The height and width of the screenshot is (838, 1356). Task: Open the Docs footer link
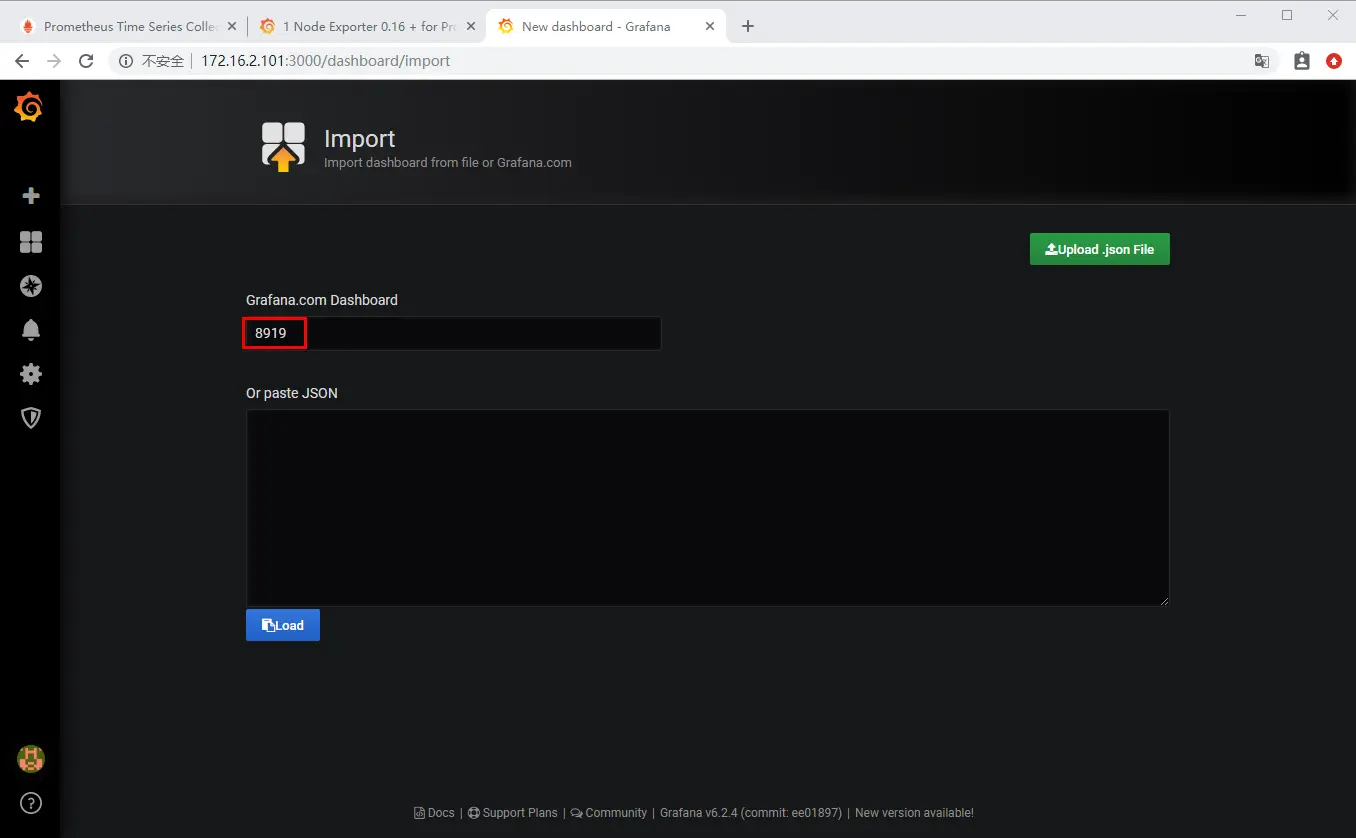tap(434, 813)
